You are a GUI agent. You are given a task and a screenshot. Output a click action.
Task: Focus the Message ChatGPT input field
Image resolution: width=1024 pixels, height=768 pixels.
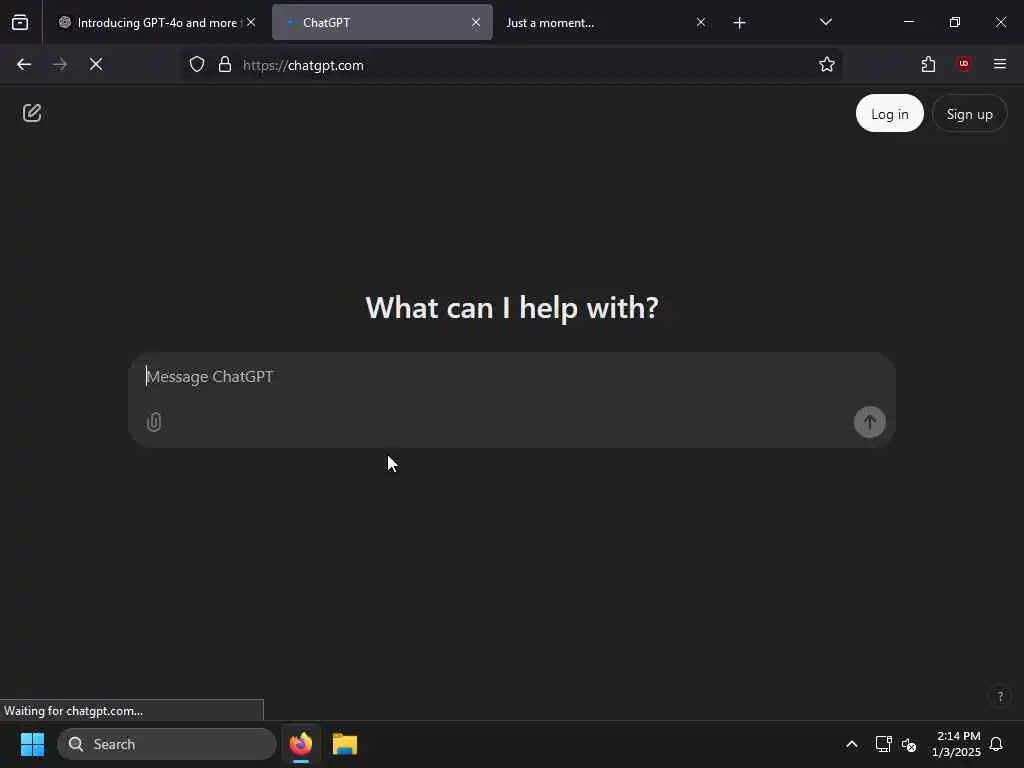pyautogui.click(x=512, y=377)
